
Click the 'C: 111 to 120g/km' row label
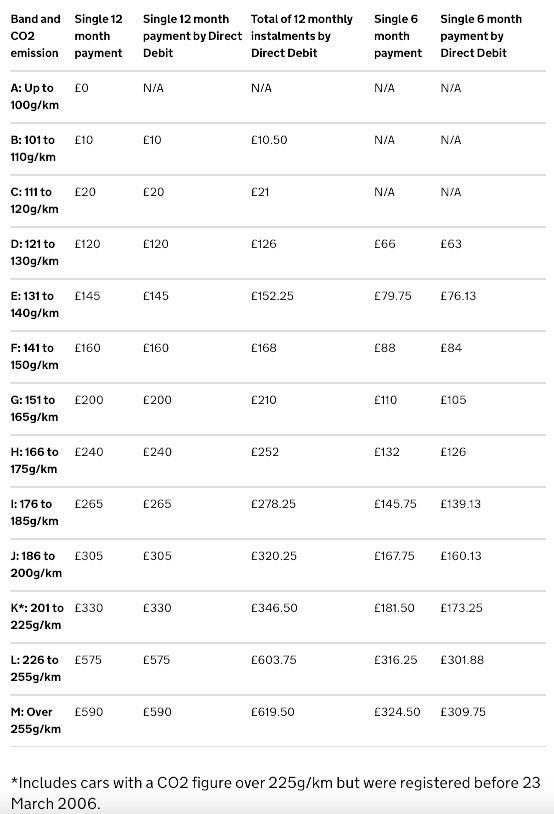tap(34, 200)
